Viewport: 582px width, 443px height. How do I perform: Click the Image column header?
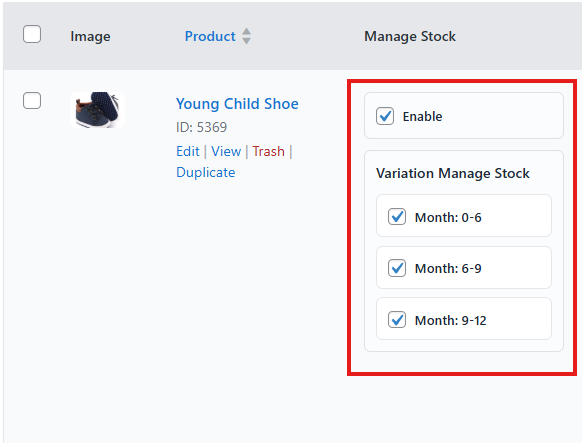click(90, 36)
